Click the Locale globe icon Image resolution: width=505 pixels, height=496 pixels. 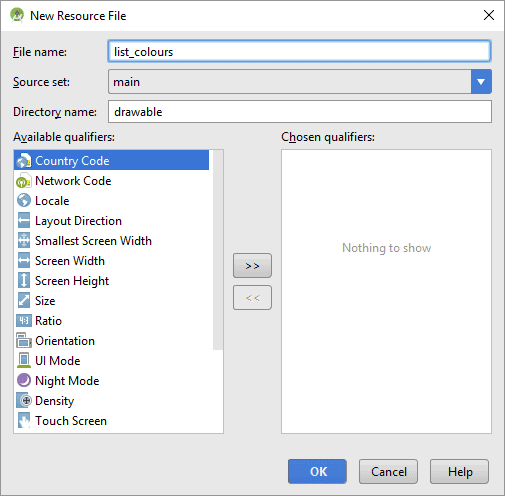click(24, 201)
